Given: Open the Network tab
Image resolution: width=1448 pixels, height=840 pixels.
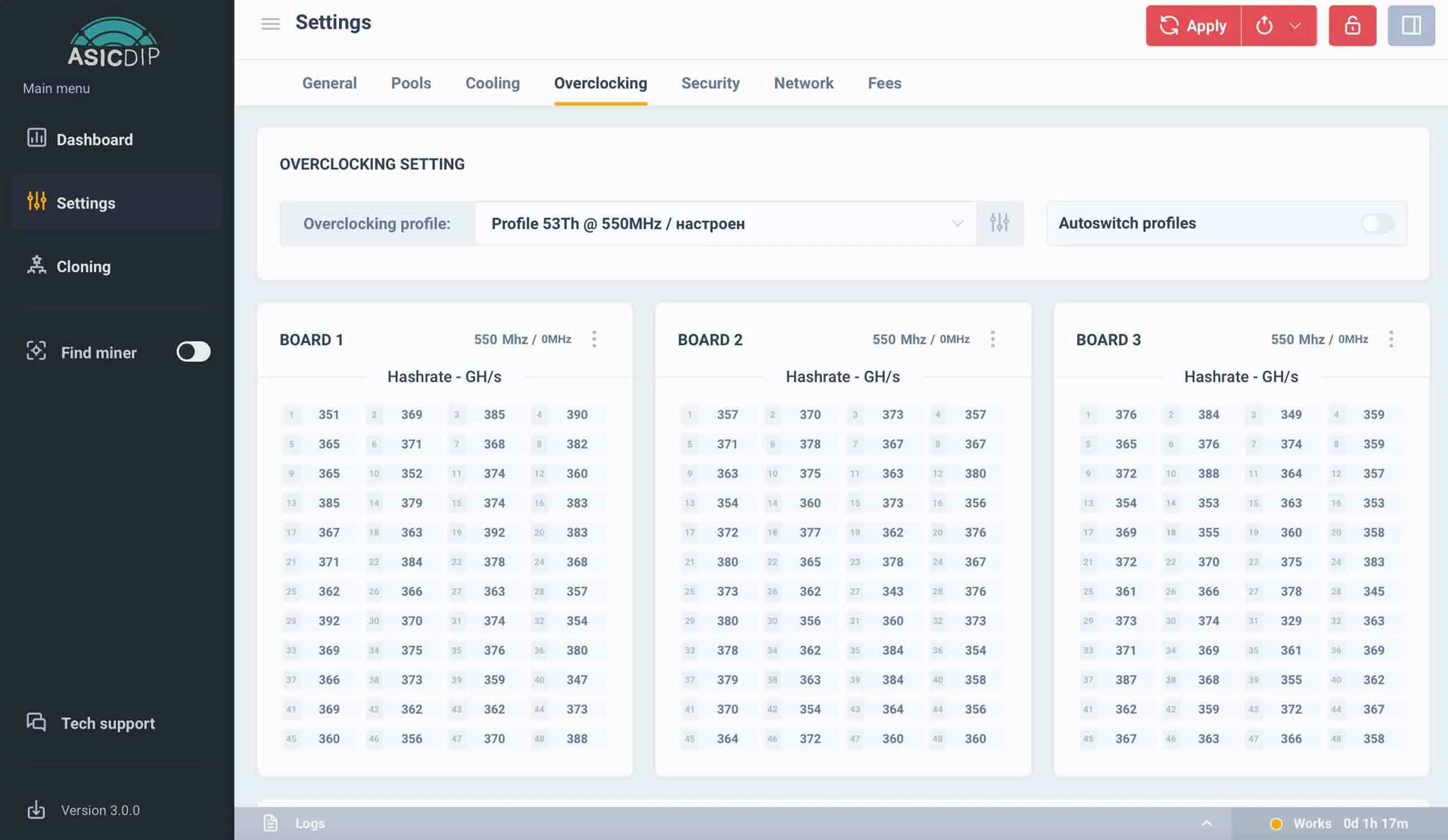Looking at the screenshot, I should click(x=803, y=83).
